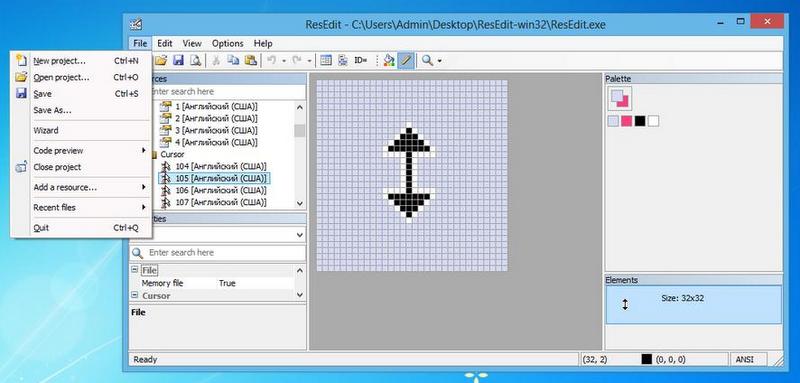Pick the pink palette color swatch
This screenshot has height=383, width=800.
coord(626,121)
